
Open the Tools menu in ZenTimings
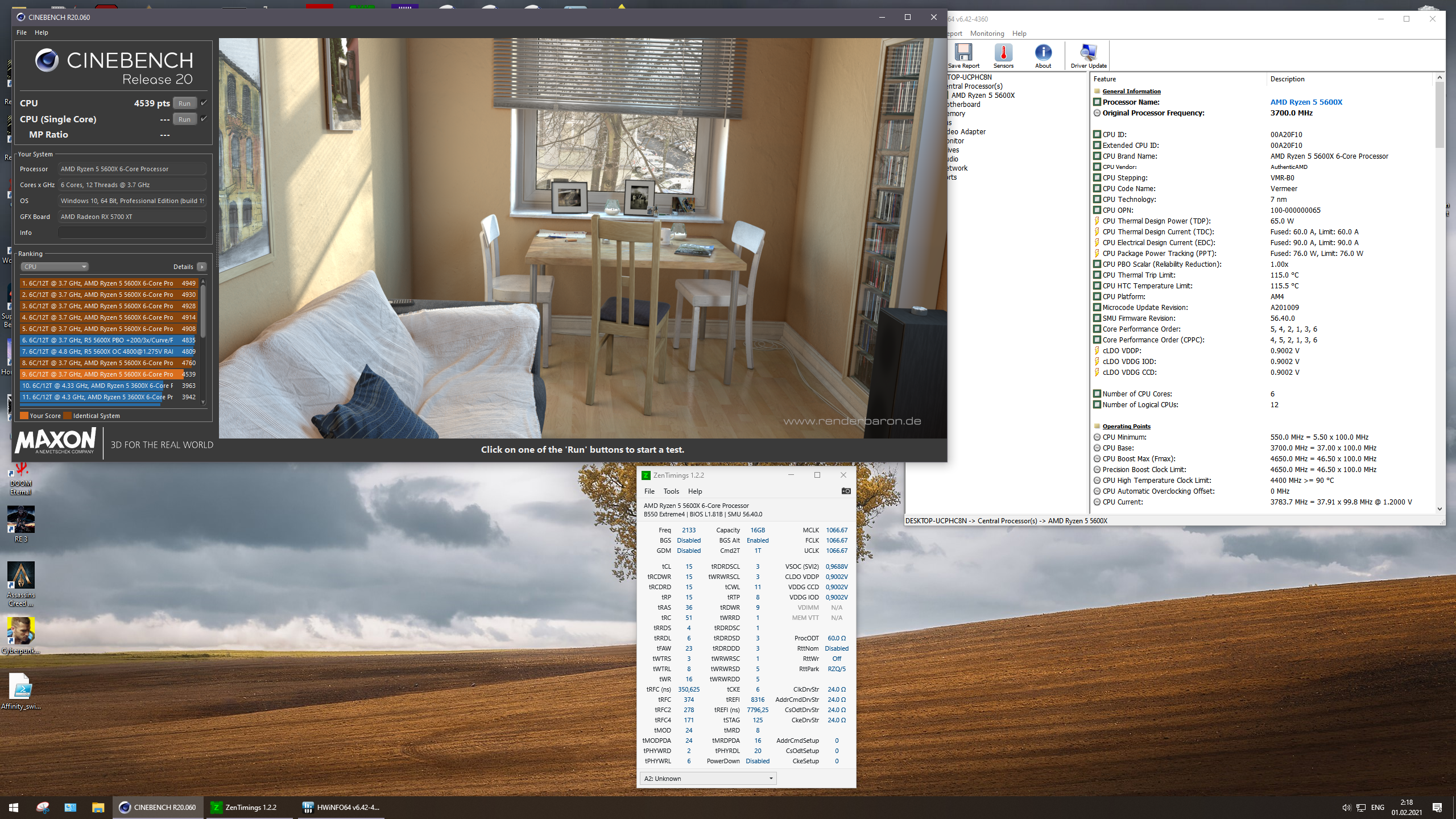point(671,491)
